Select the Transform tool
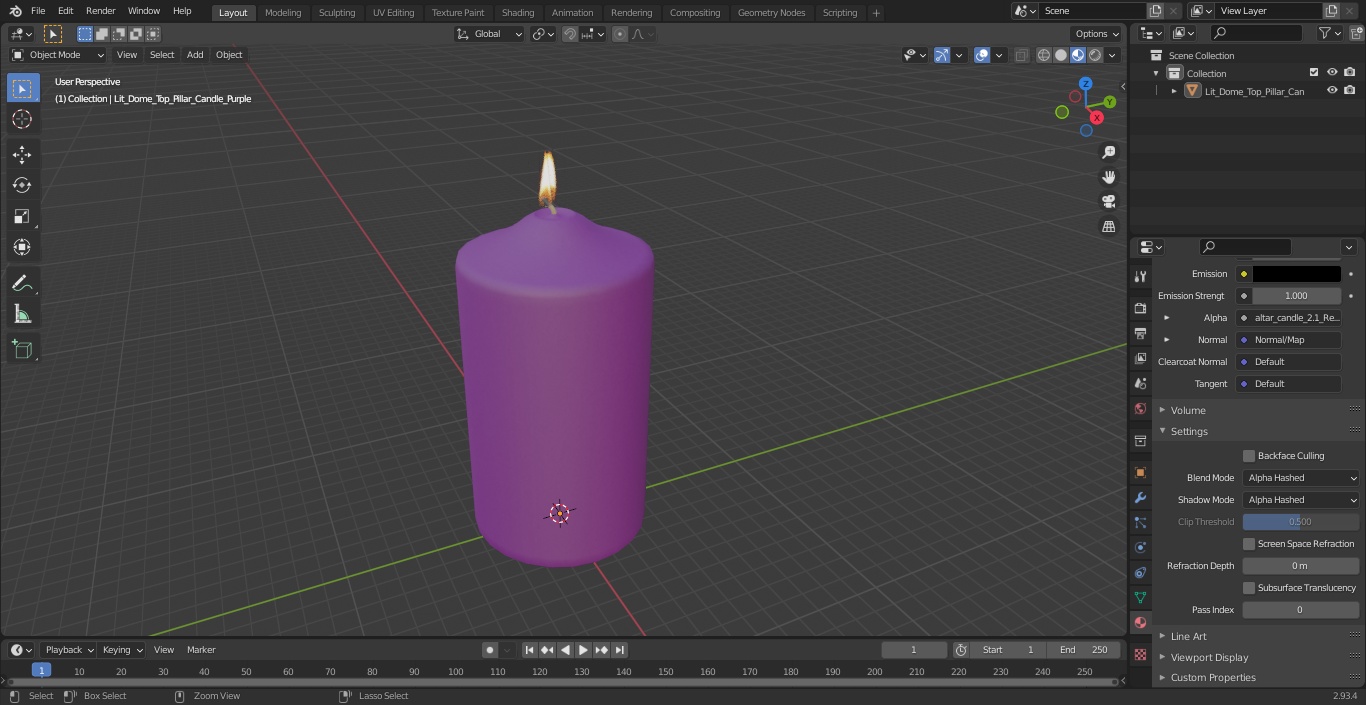The height and width of the screenshot is (705, 1366). [22, 247]
